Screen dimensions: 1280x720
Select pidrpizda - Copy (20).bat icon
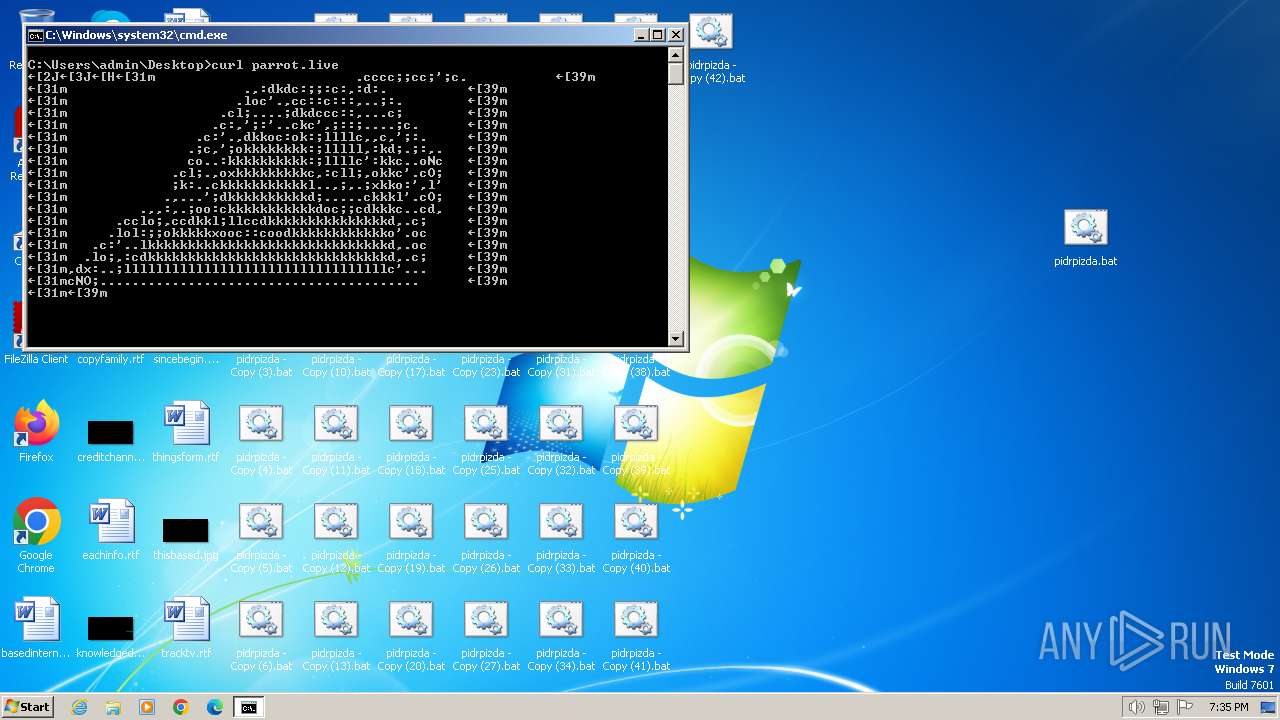point(411,620)
